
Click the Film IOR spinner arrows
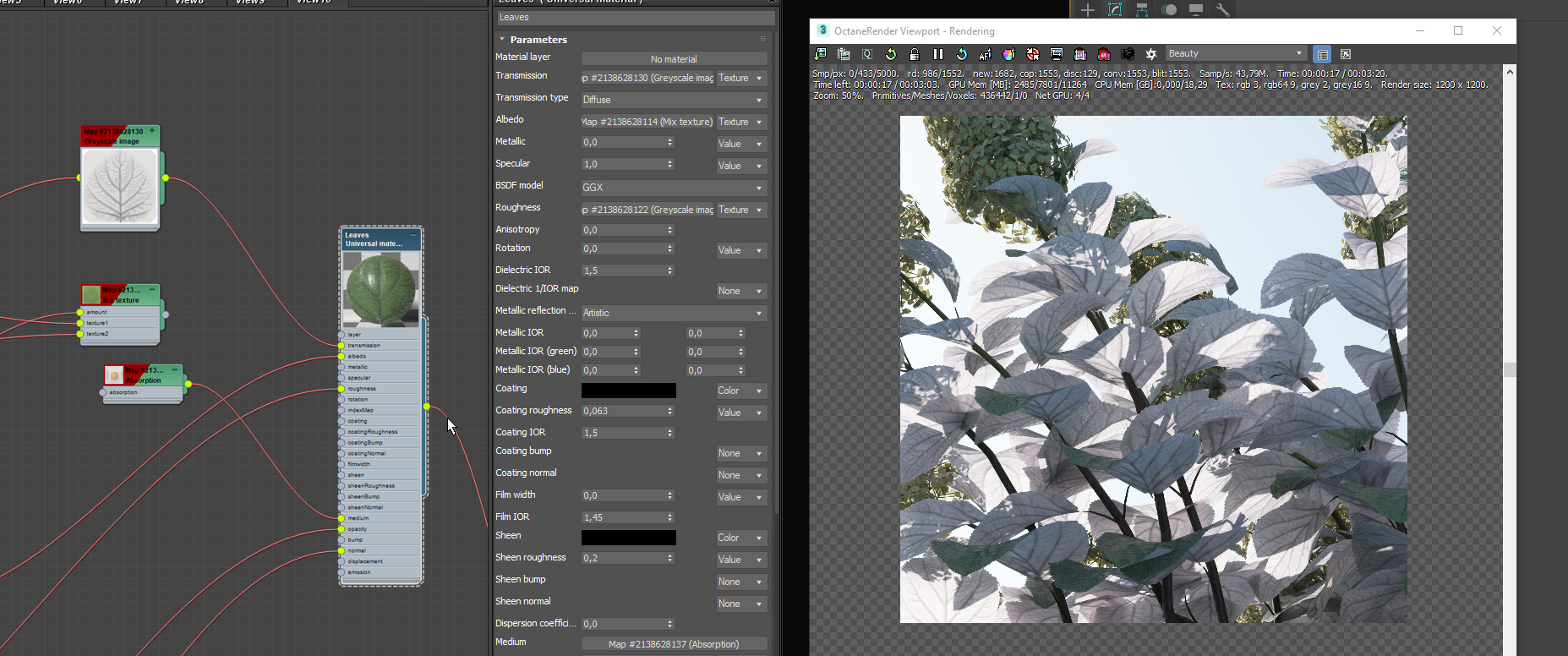pos(670,517)
